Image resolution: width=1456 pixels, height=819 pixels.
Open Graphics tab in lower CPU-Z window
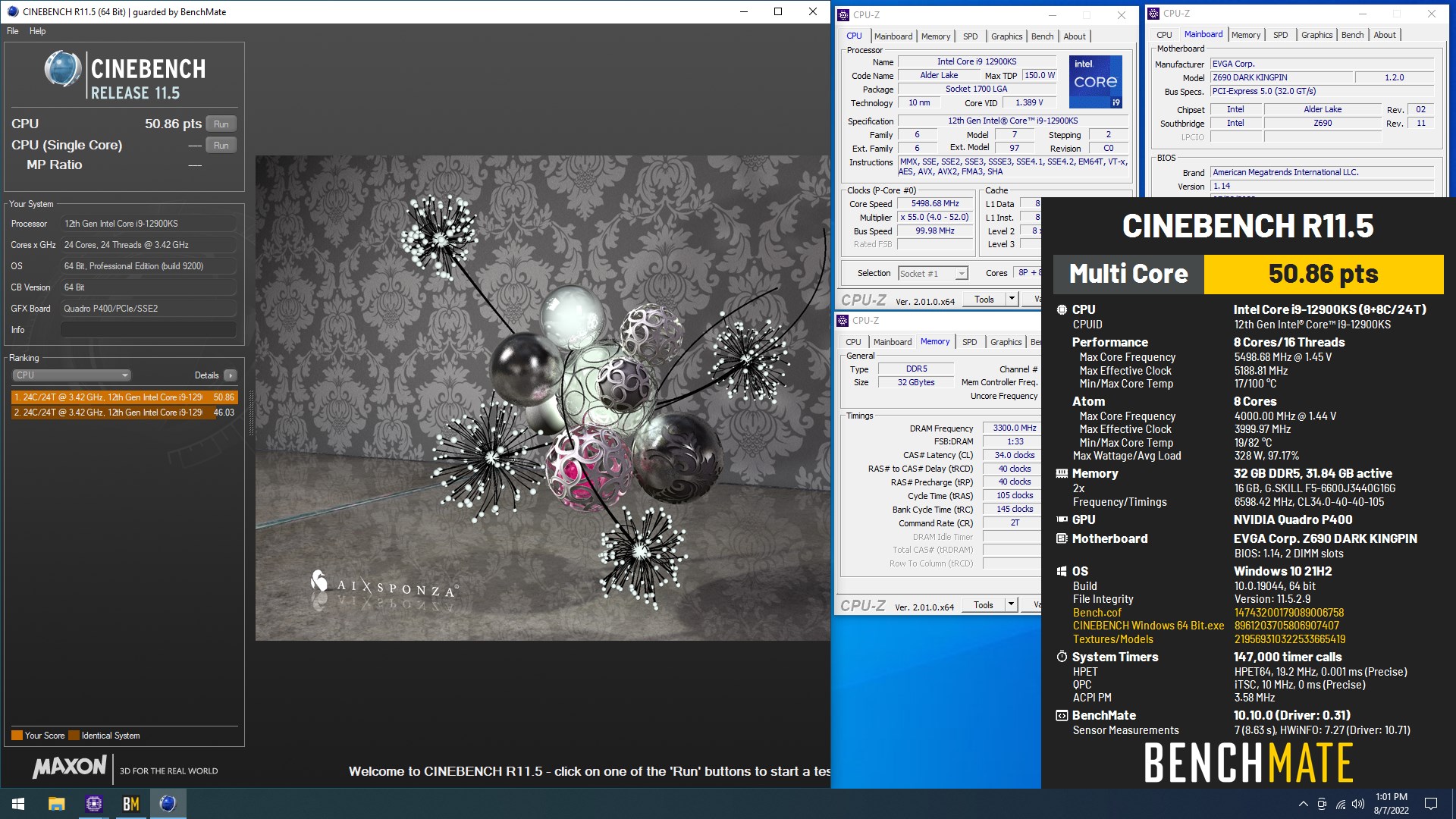(x=1006, y=342)
